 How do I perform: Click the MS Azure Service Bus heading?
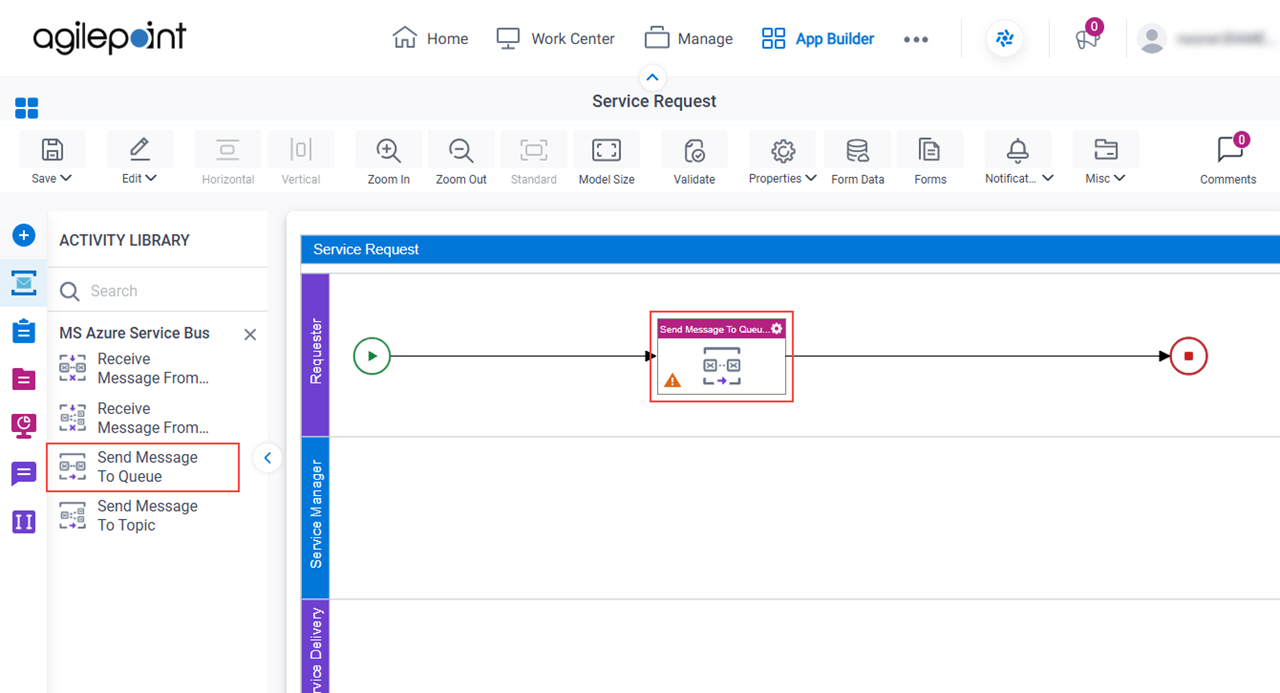click(x=134, y=333)
